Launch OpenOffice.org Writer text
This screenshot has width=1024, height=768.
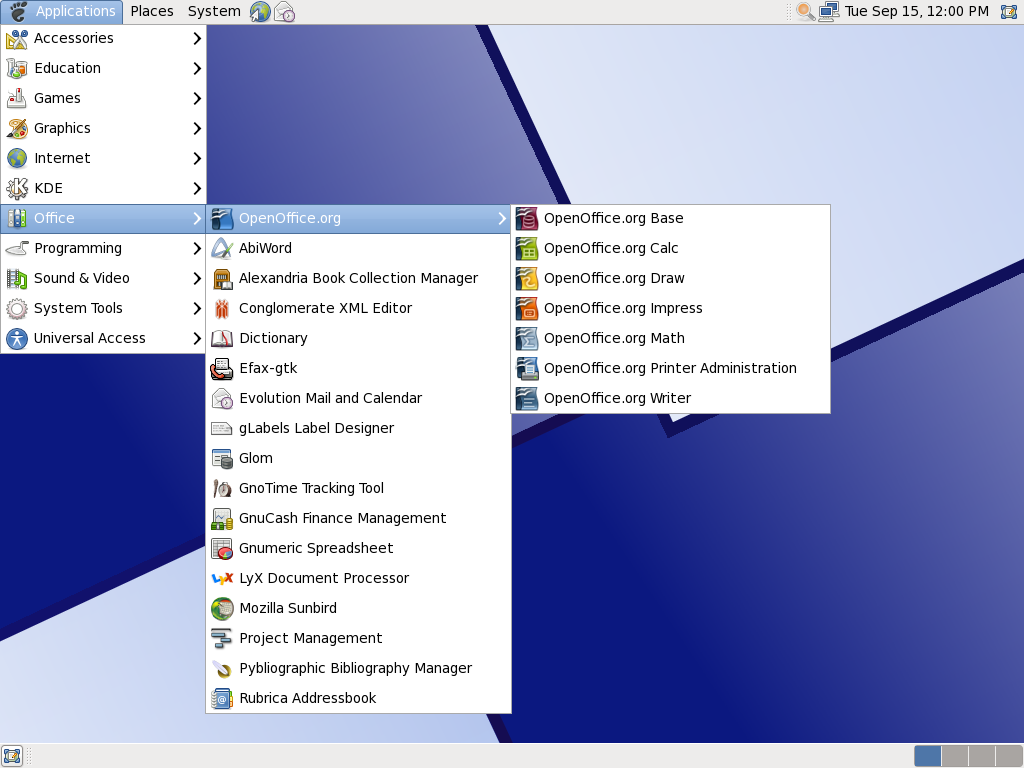coord(617,398)
